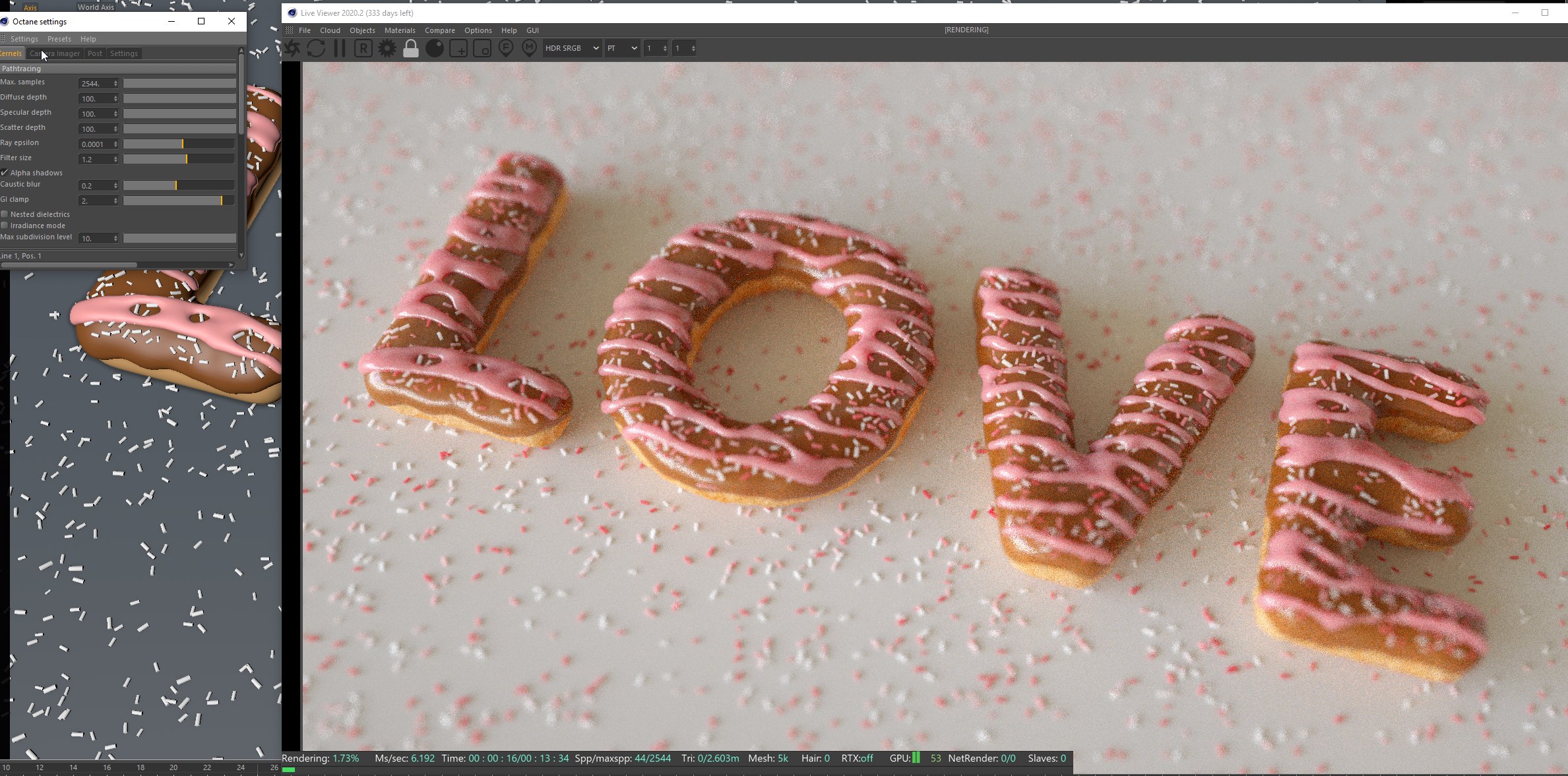Click the focus picker F icon
This screenshot has height=776, width=1568.
[x=506, y=48]
